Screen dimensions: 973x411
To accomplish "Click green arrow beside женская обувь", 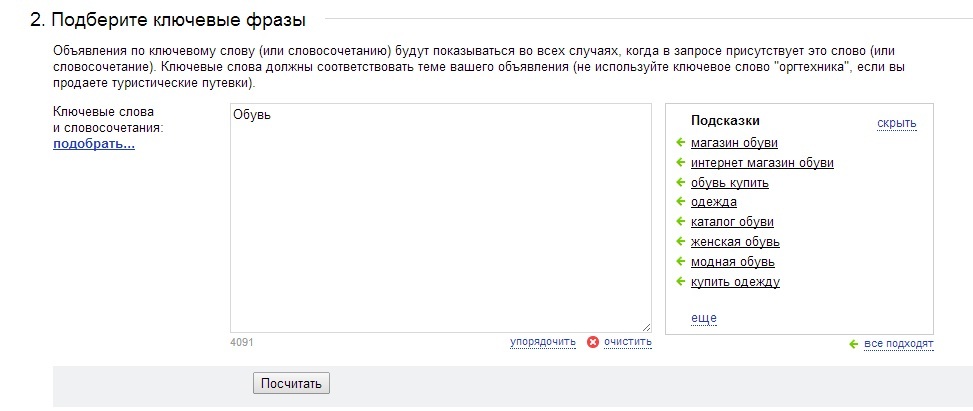I will click(680, 242).
